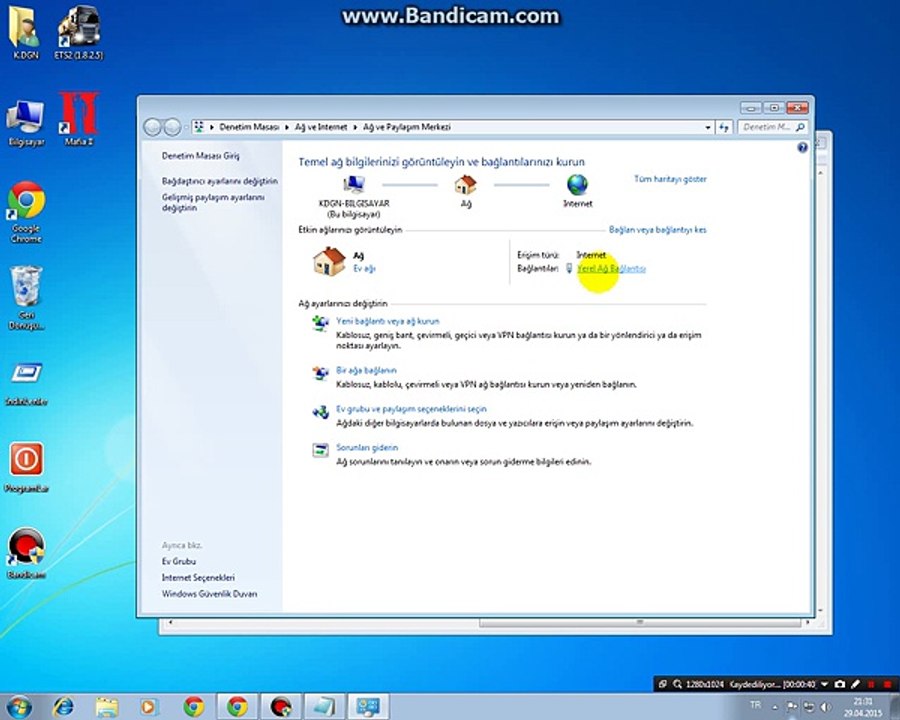This screenshot has width=900, height=720.
Task: Open Yeni bağlantı veya ağ kurun
Action: coord(387,322)
